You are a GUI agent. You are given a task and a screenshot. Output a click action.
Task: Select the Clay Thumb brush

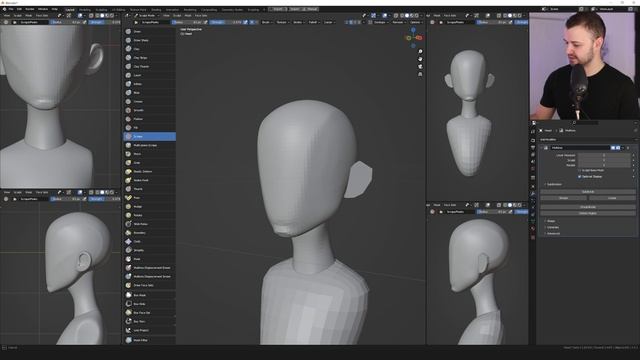tap(149, 67)
